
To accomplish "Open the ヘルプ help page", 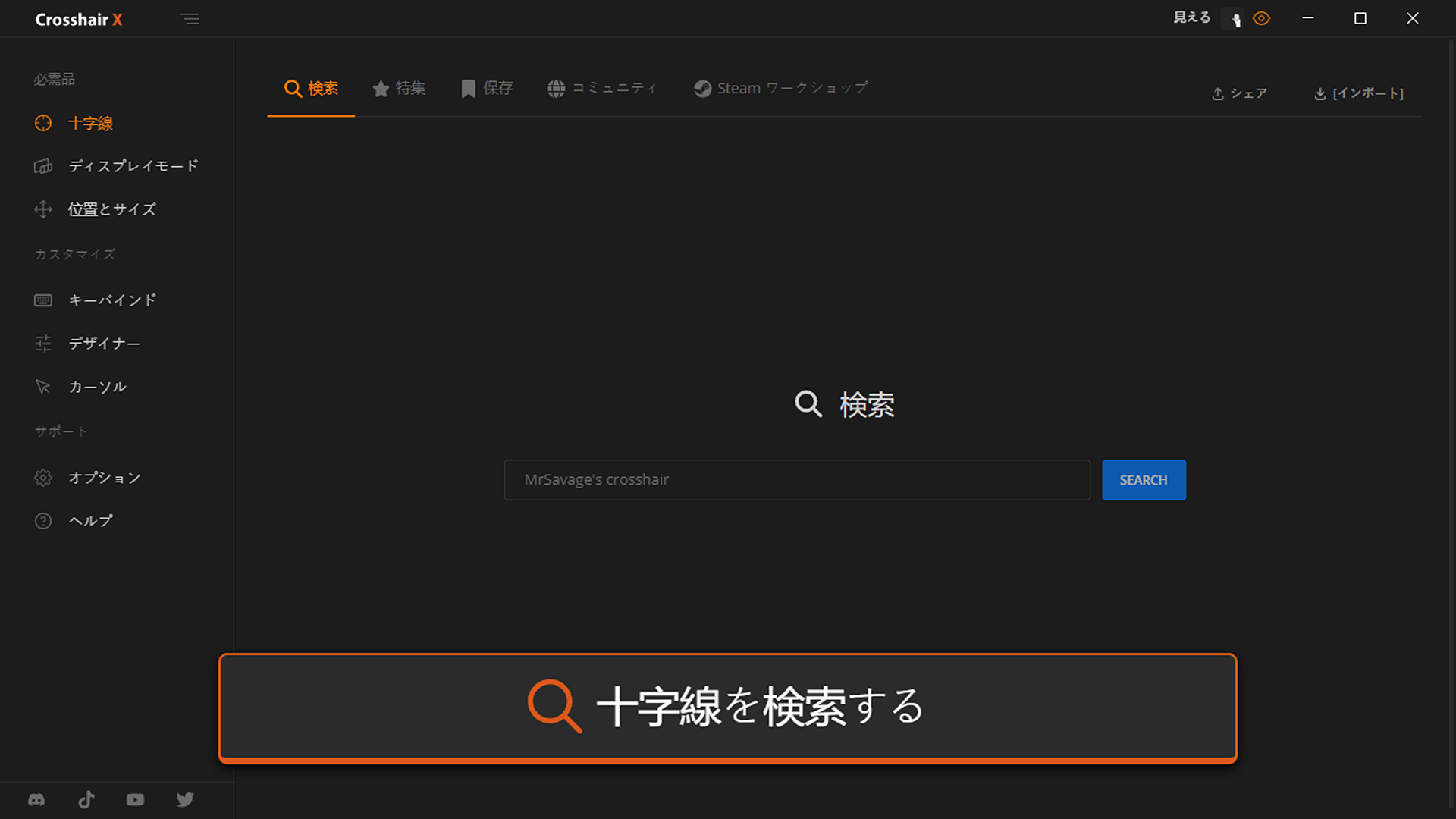I will tap(74, 521).
